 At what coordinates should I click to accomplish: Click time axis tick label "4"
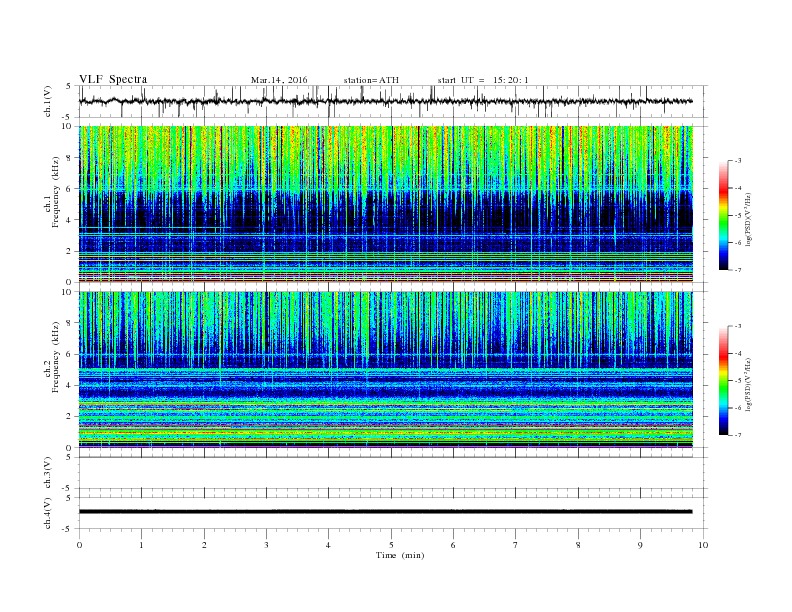pos(328,545)
